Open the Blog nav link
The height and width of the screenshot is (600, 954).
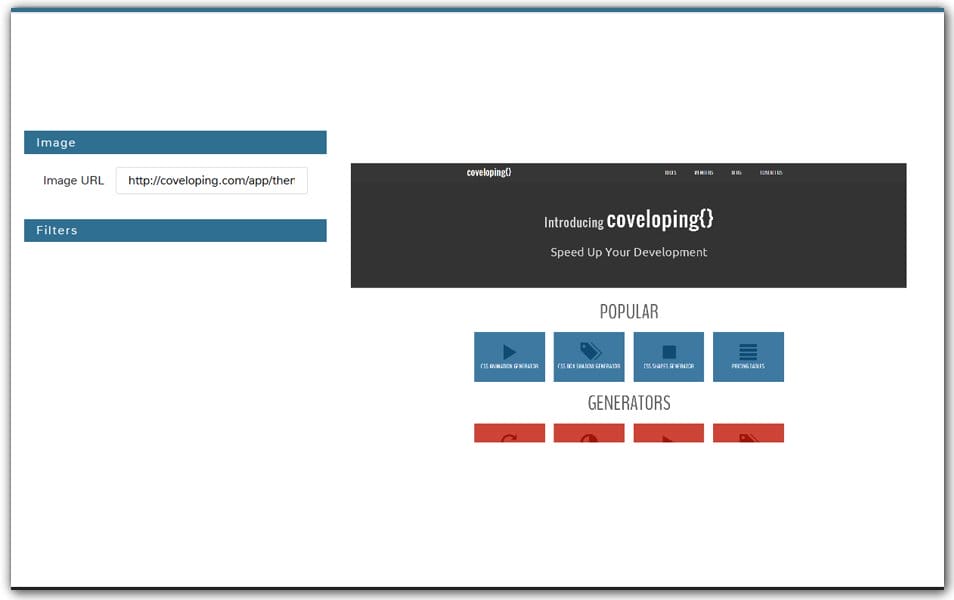(736, 172)
